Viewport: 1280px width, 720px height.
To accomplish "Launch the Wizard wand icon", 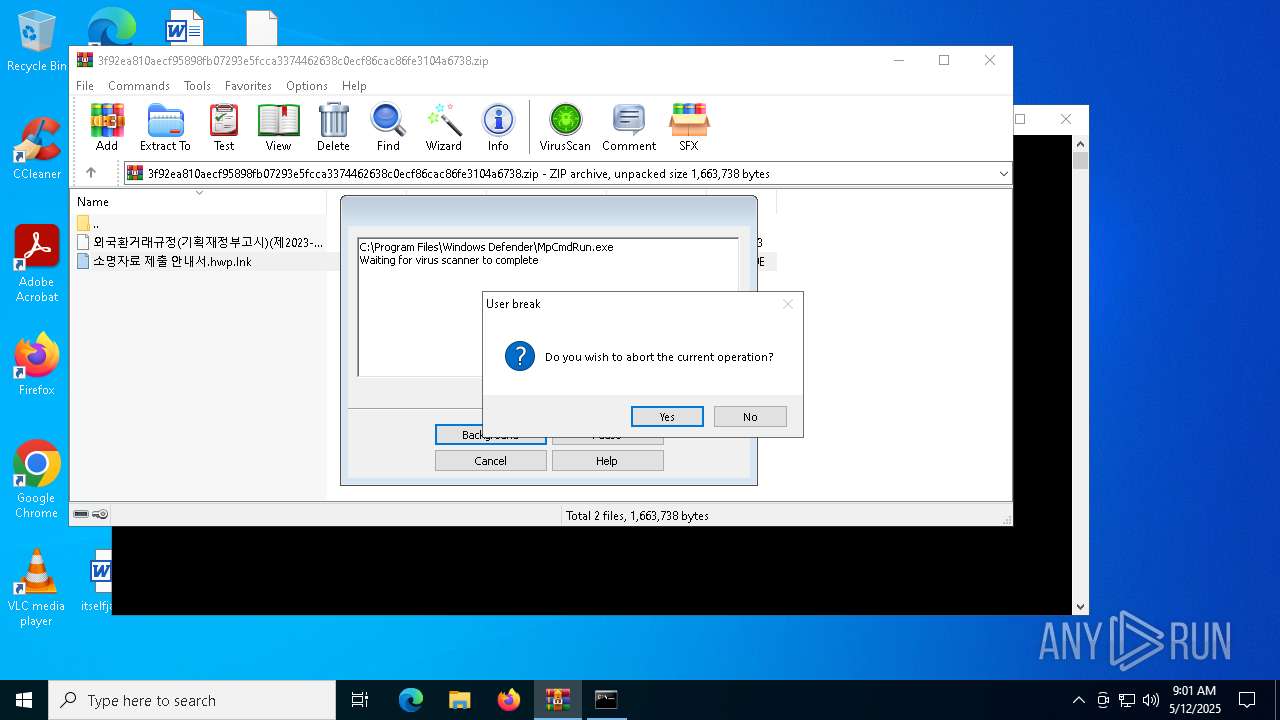I will (x=443, y=127).
